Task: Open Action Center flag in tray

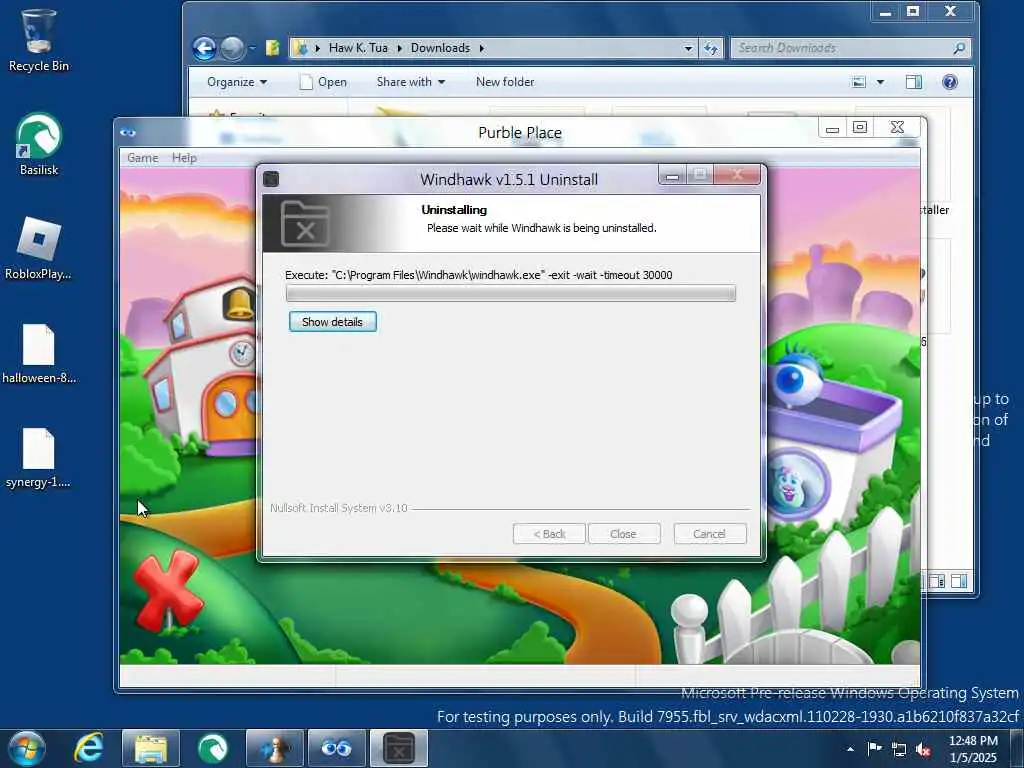Action: [x=874, y=748]
